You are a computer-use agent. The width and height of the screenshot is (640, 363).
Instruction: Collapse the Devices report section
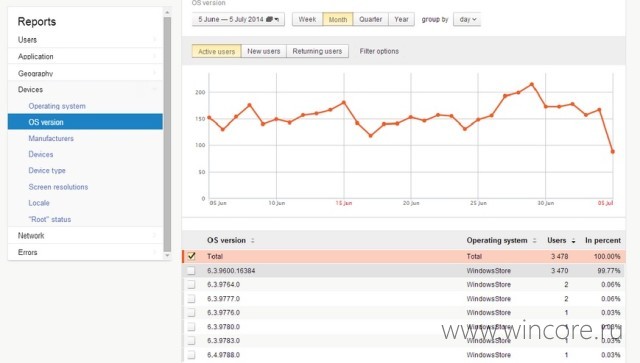pos(85,89)
